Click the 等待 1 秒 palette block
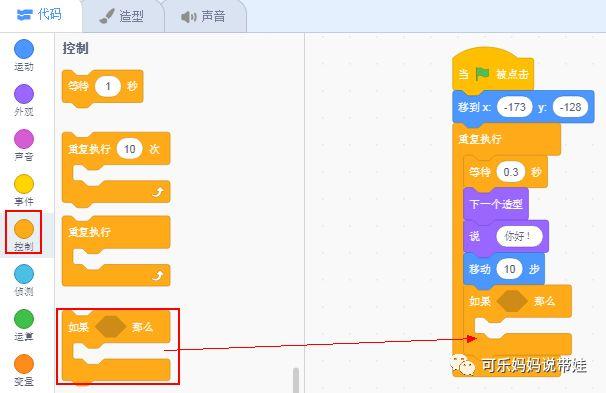 click(102, 88)
